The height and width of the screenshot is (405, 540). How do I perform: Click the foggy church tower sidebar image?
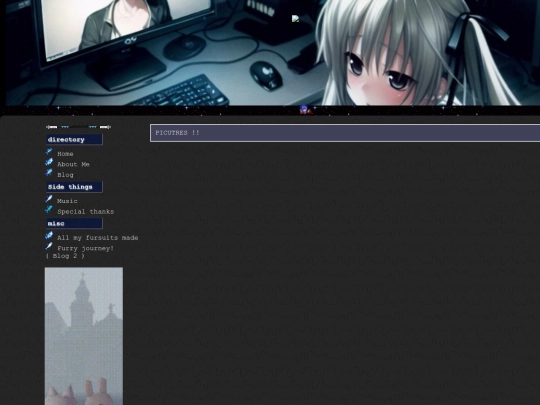pos(84,336)
